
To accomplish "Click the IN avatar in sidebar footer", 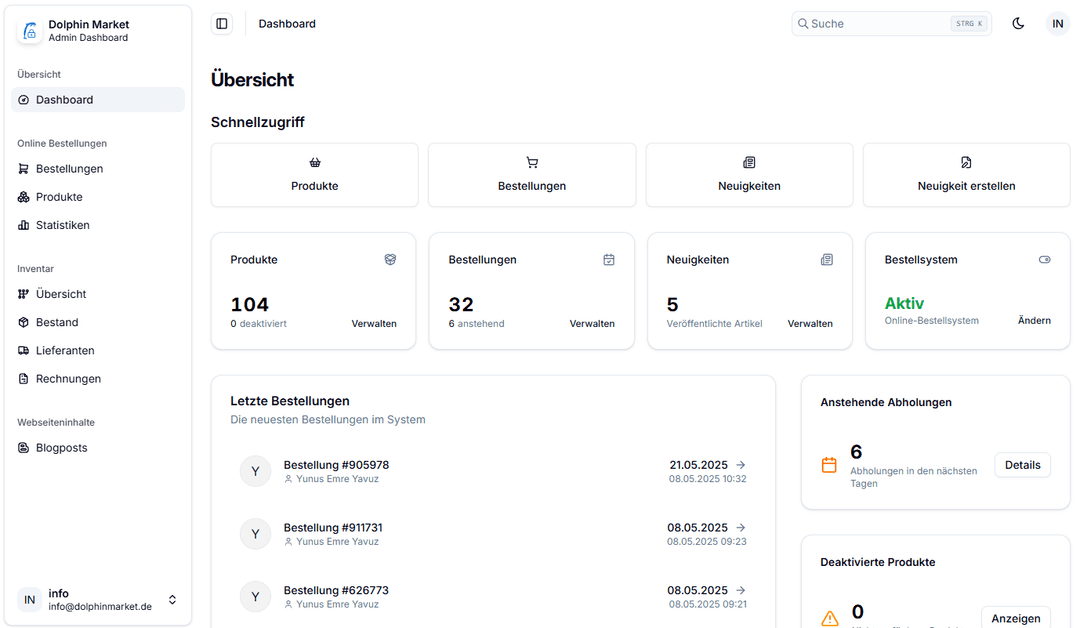I will pyautogui.click(x=30, y=600).
